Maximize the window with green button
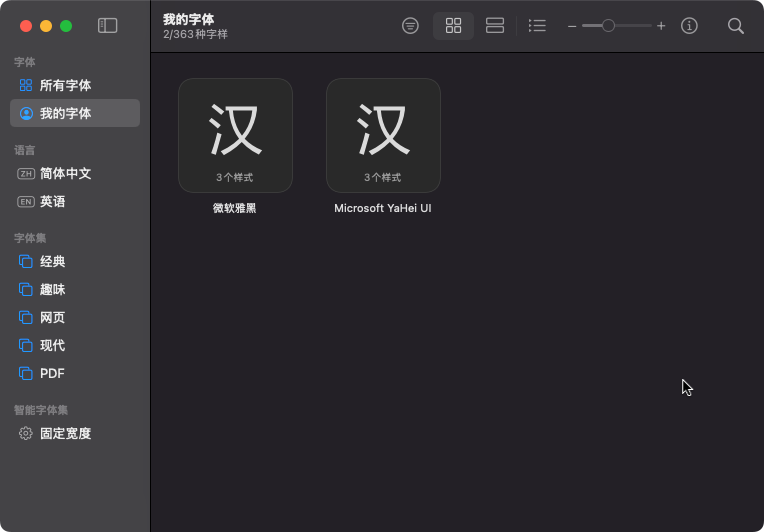Image resolution: width=764 pixels, height=532 pixels. point(66,26)
